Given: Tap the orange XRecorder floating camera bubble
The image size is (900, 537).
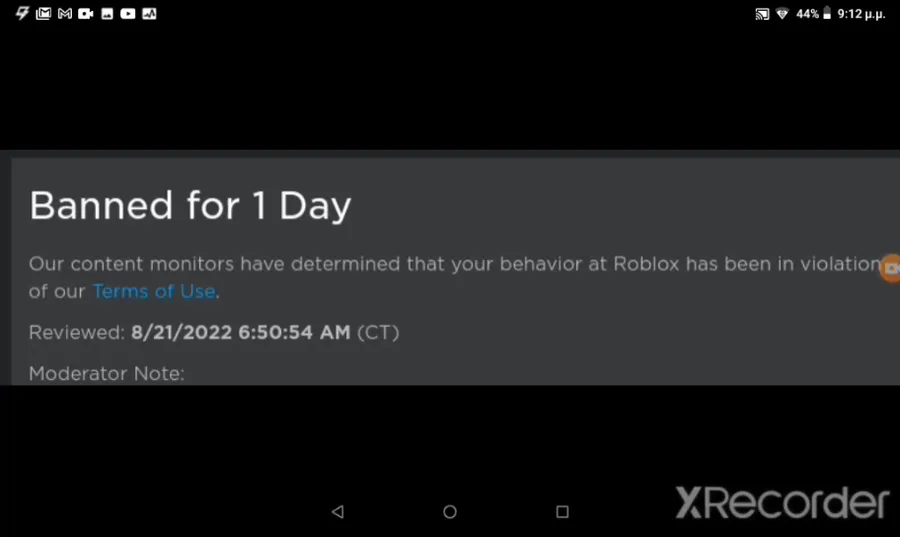Looking at the screenshot, I should pos(890,268).
